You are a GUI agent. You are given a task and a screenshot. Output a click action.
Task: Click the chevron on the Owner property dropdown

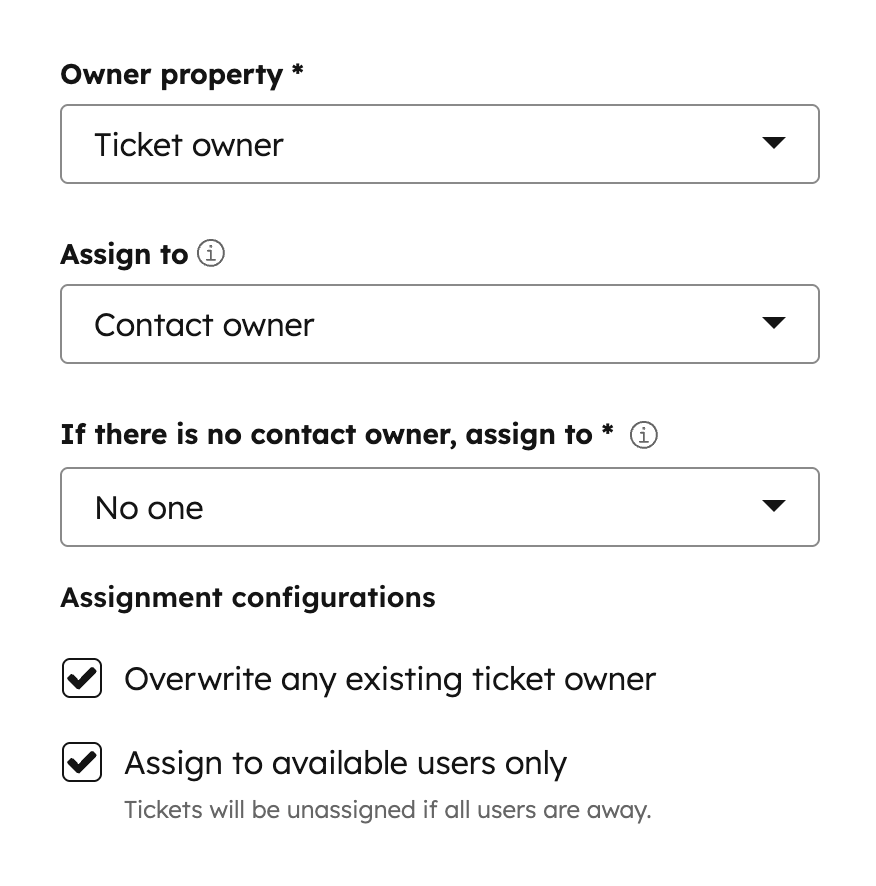tap(773, 143)
